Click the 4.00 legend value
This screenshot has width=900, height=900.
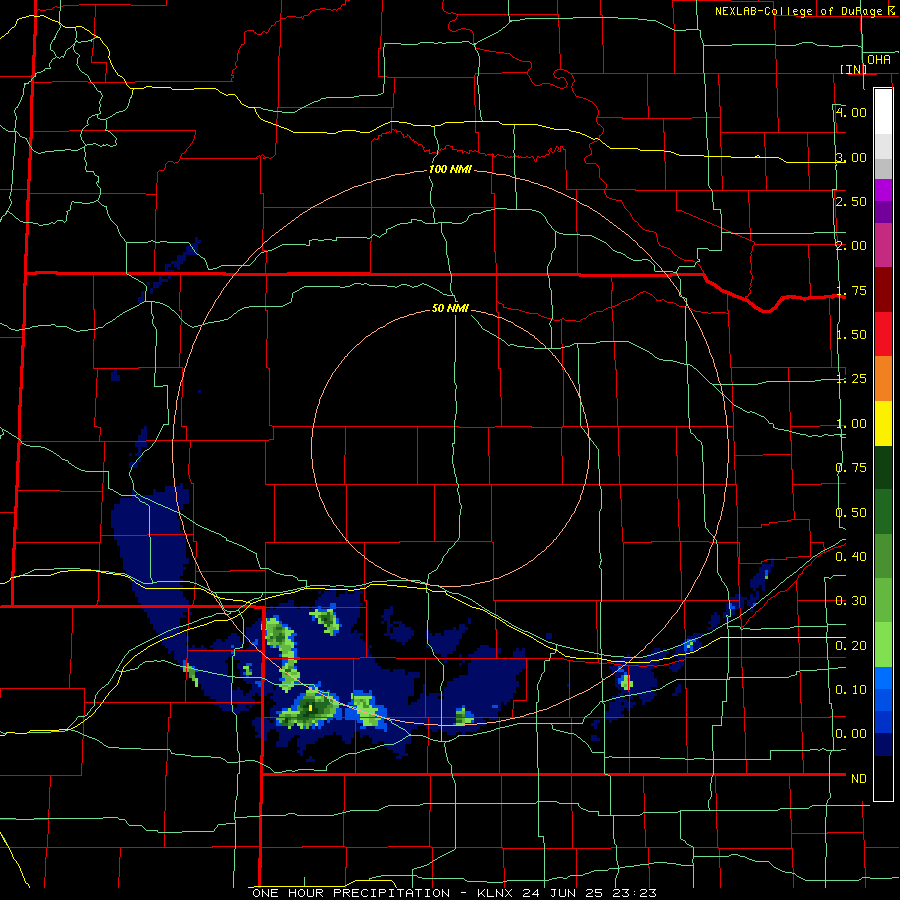(851, 112)
